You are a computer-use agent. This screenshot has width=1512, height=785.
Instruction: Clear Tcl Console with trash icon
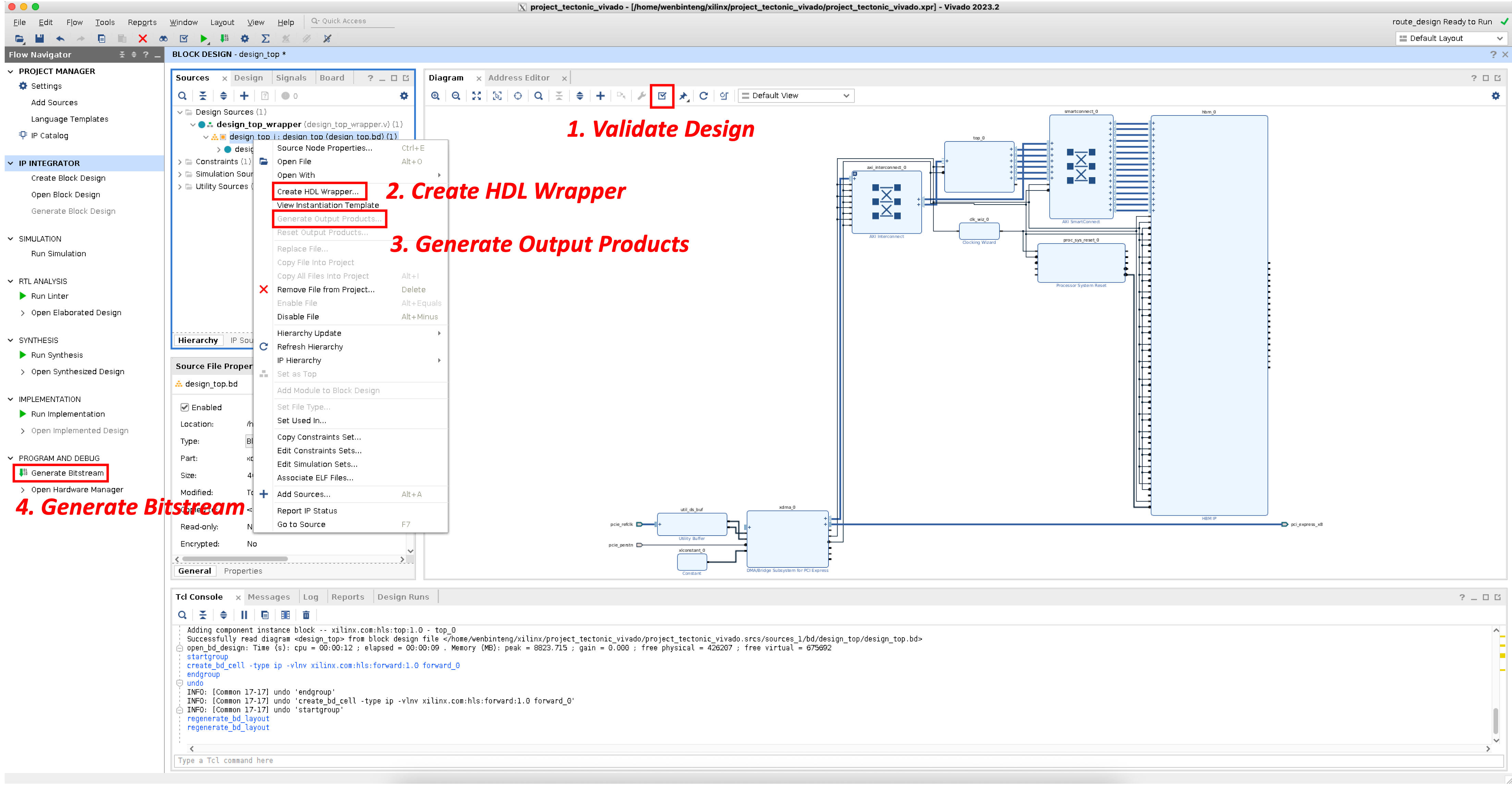306,615
